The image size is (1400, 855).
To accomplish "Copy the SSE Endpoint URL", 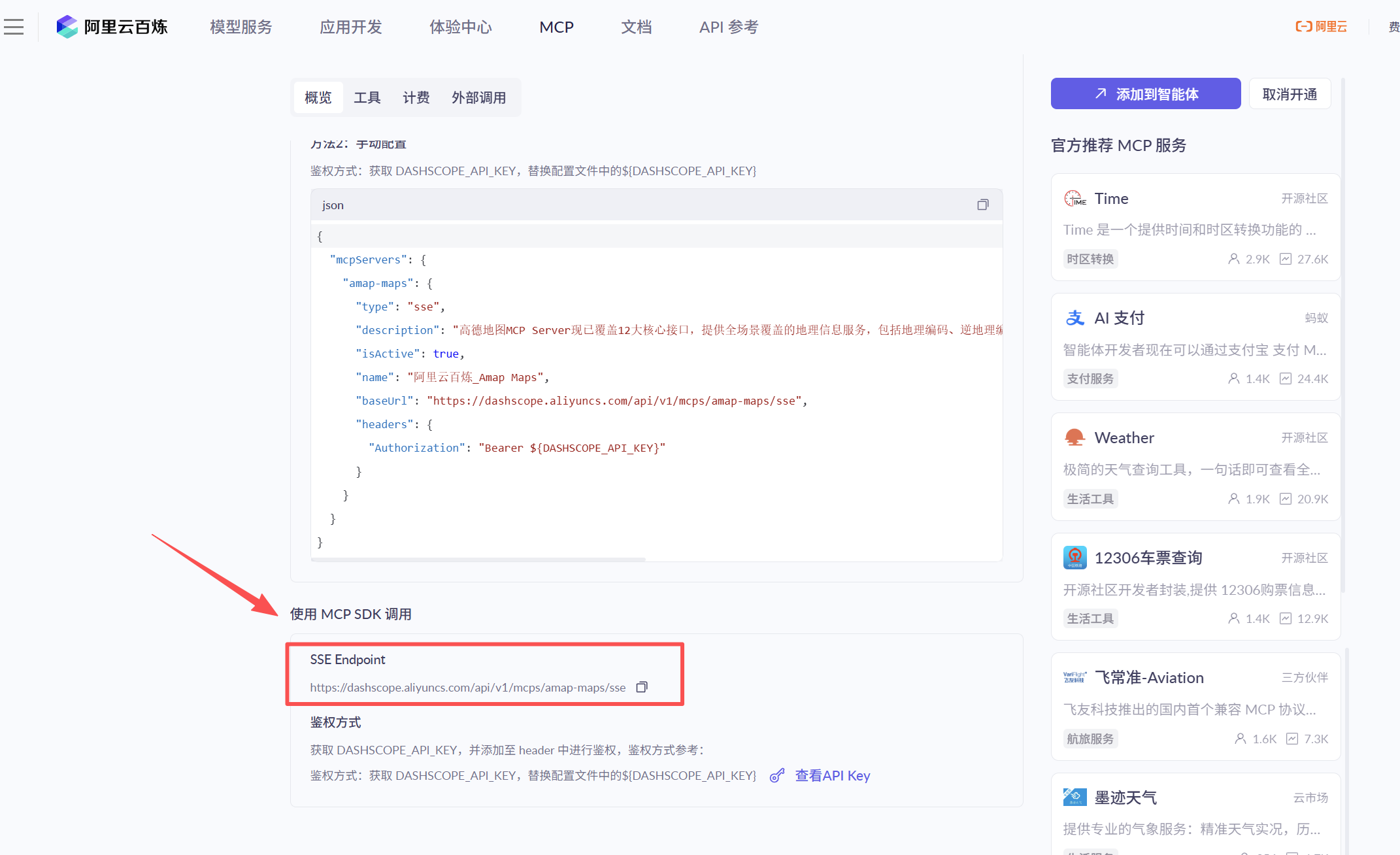I will 642,687.
